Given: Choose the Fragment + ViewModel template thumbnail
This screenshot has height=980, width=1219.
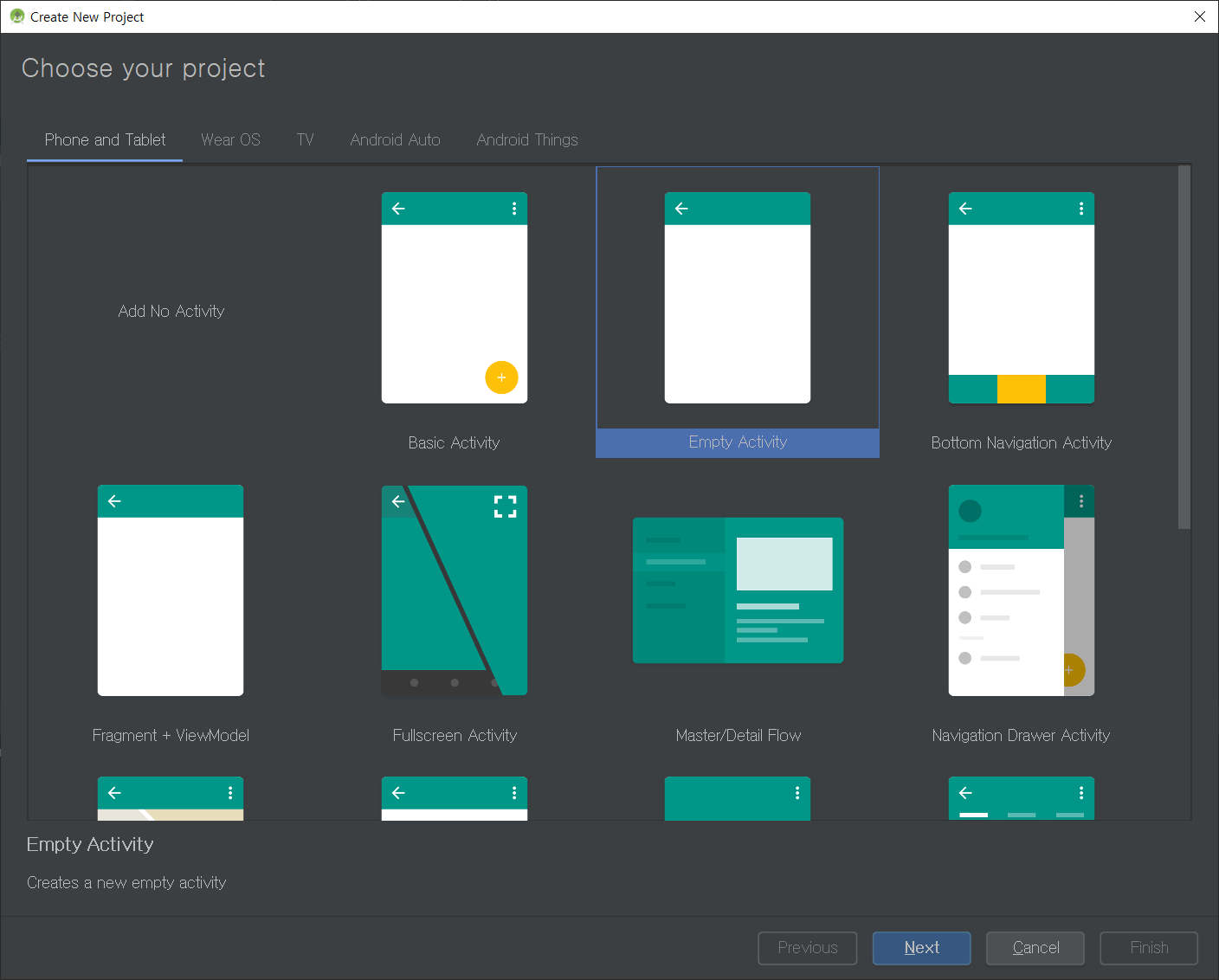Looking at the screenshot, I should (x=171, y=590).
